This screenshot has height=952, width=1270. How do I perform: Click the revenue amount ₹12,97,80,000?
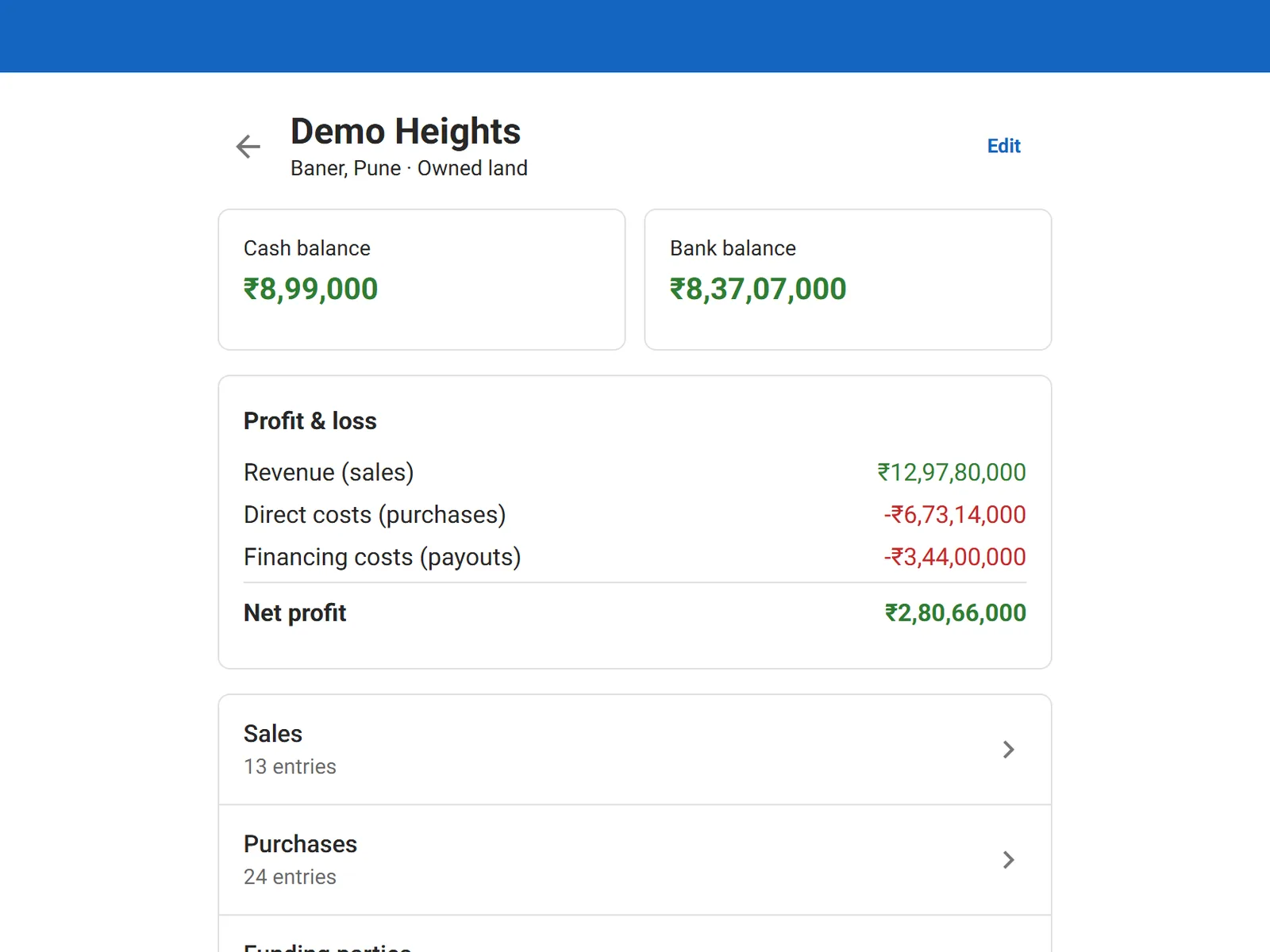coord(952,472)
